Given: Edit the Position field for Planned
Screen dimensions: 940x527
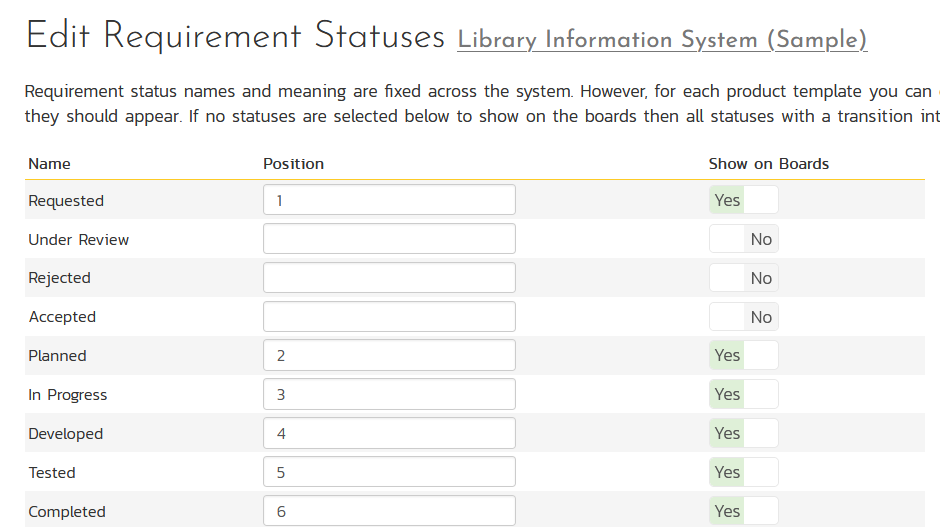Looking at the screenshot, I should point(389,355).
